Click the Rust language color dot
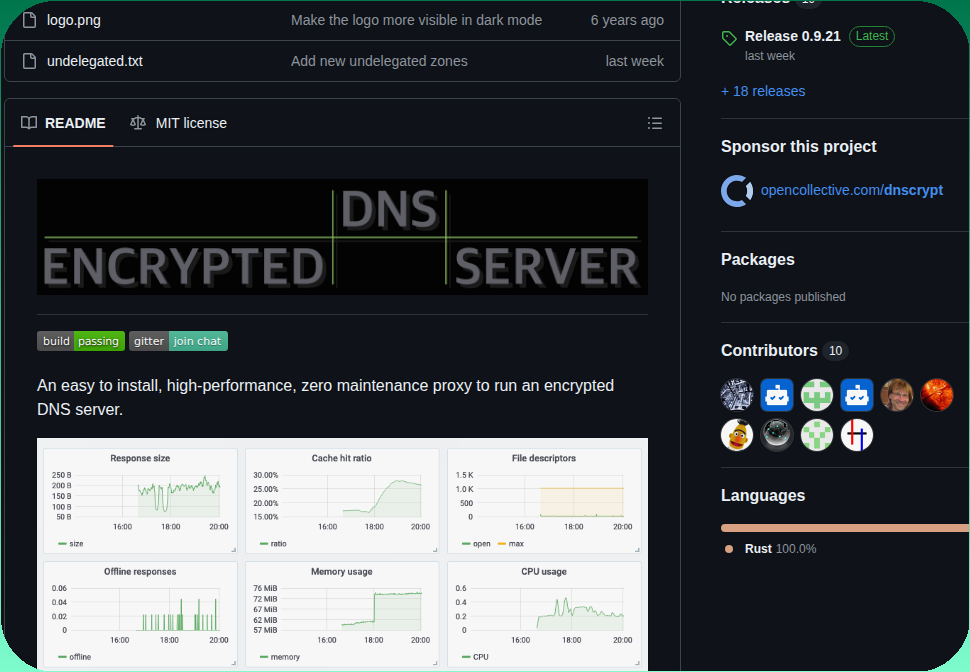 click(729, 549)
